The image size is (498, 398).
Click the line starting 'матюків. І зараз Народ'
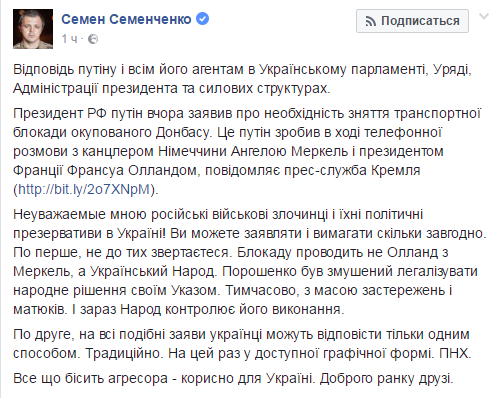click(179, 310)
